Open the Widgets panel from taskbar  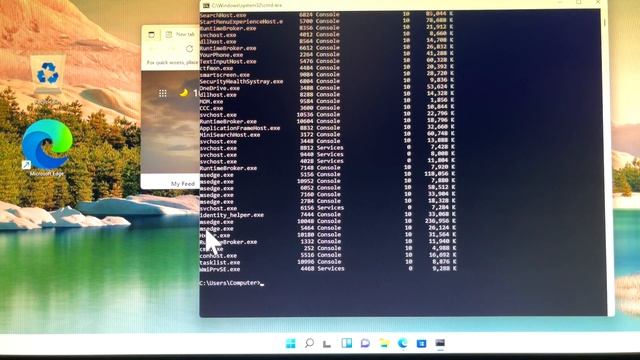coord(347,343)
